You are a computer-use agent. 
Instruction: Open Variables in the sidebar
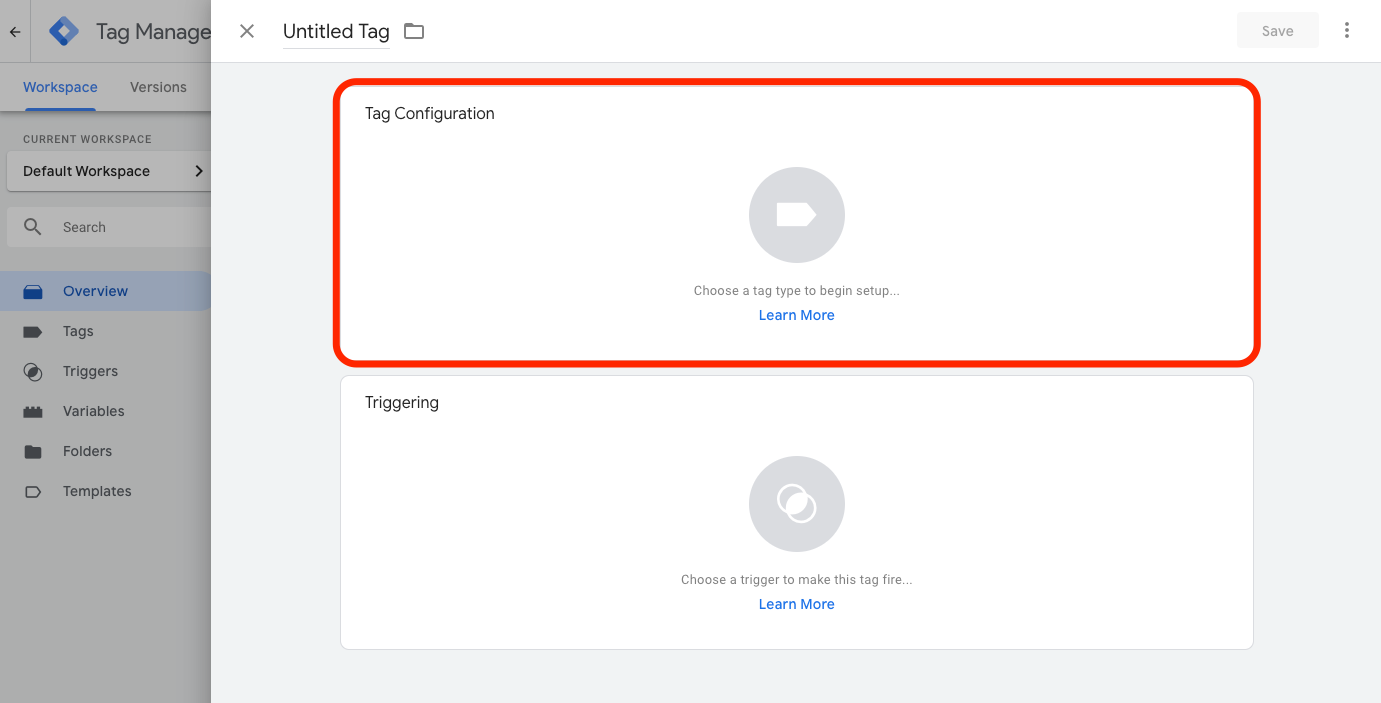click(105, 411)
